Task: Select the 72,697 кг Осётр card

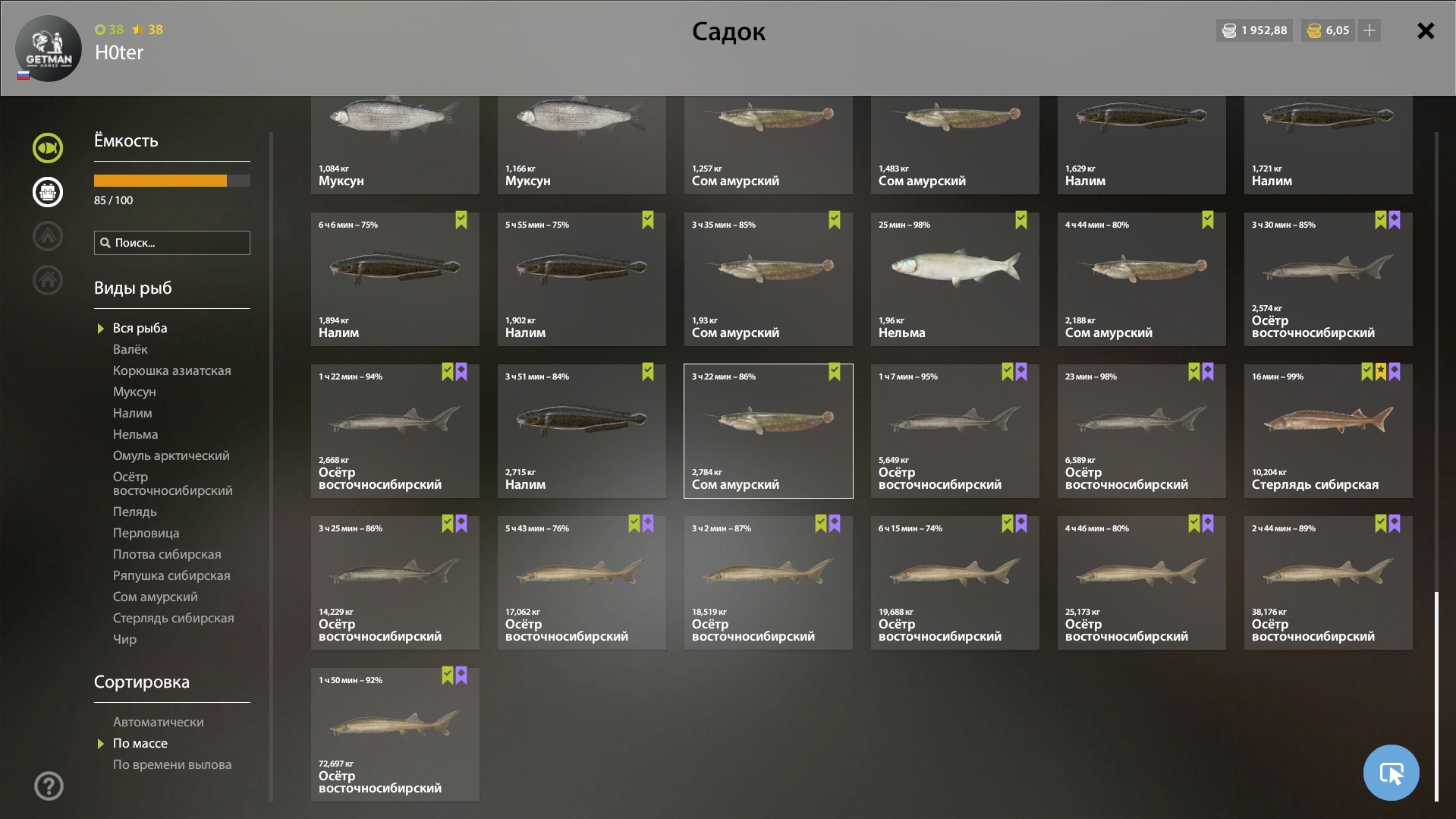Action: click(395, 735)
